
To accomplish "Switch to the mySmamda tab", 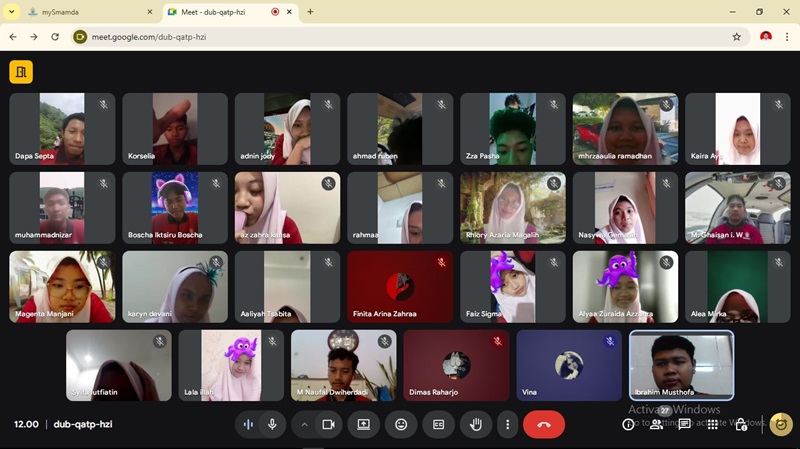I will point(85,12).
